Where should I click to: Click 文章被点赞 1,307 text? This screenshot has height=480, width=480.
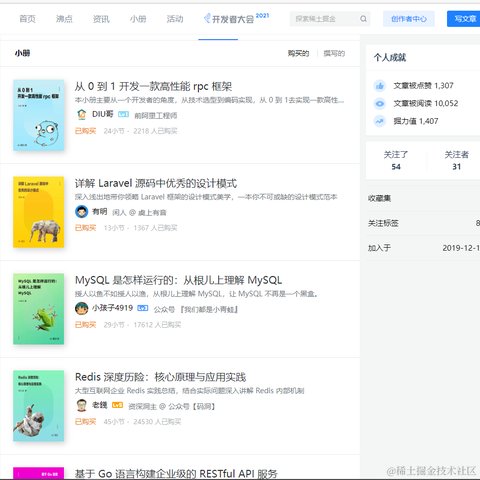pyautogui.click(x=423, y=86)
